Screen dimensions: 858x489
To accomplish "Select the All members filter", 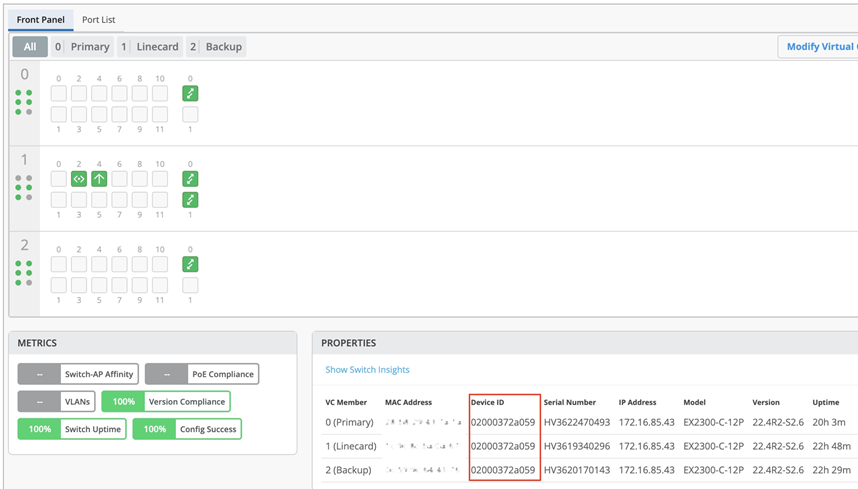I will click(30, 46).
